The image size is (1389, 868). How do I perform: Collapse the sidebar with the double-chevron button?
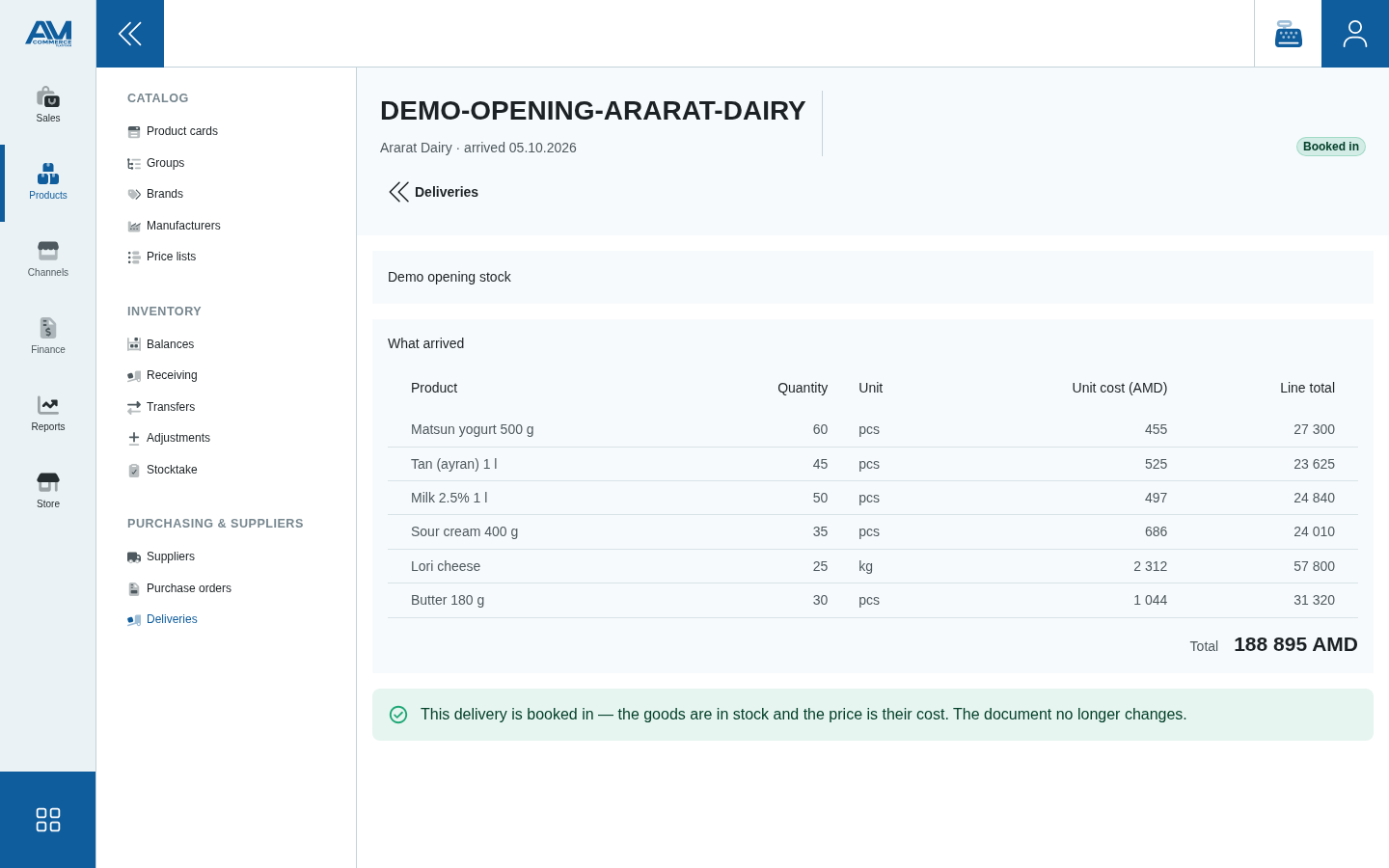coord(130,34)
